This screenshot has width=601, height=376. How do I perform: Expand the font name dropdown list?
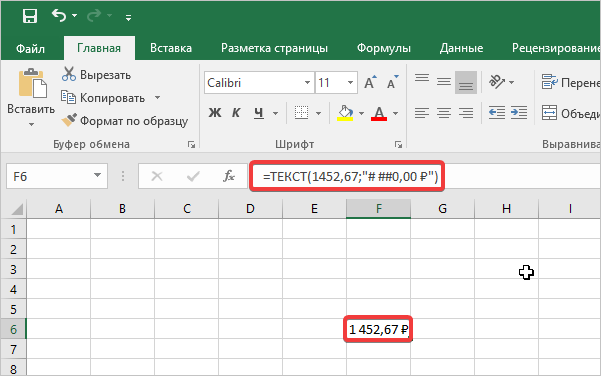[307, 82]
